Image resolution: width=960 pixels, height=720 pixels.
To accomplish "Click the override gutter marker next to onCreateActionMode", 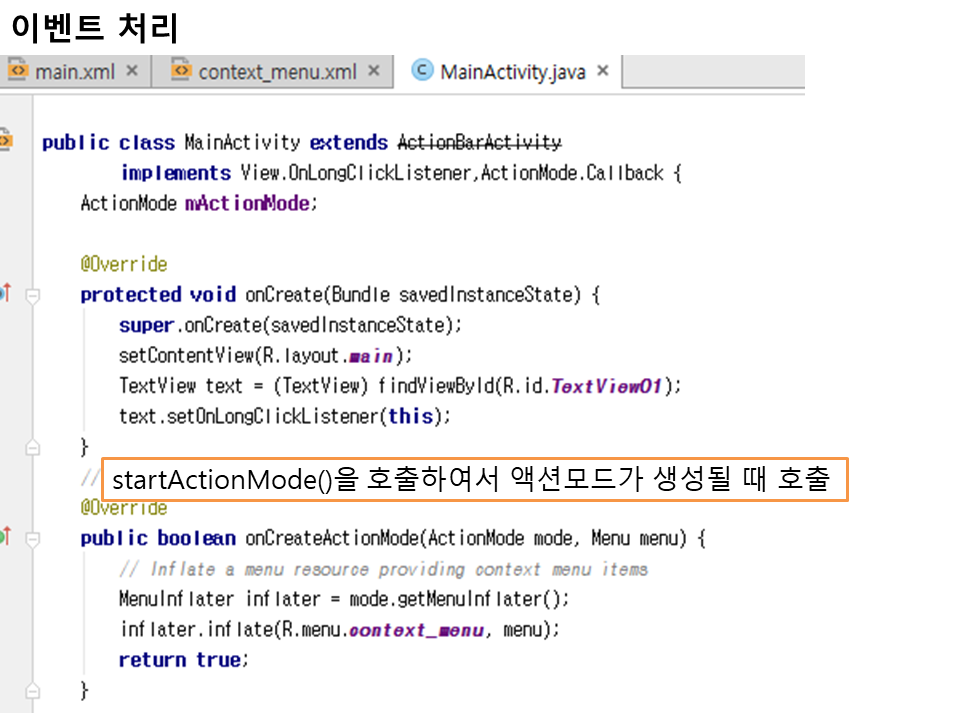I will (x=5, y=537).
